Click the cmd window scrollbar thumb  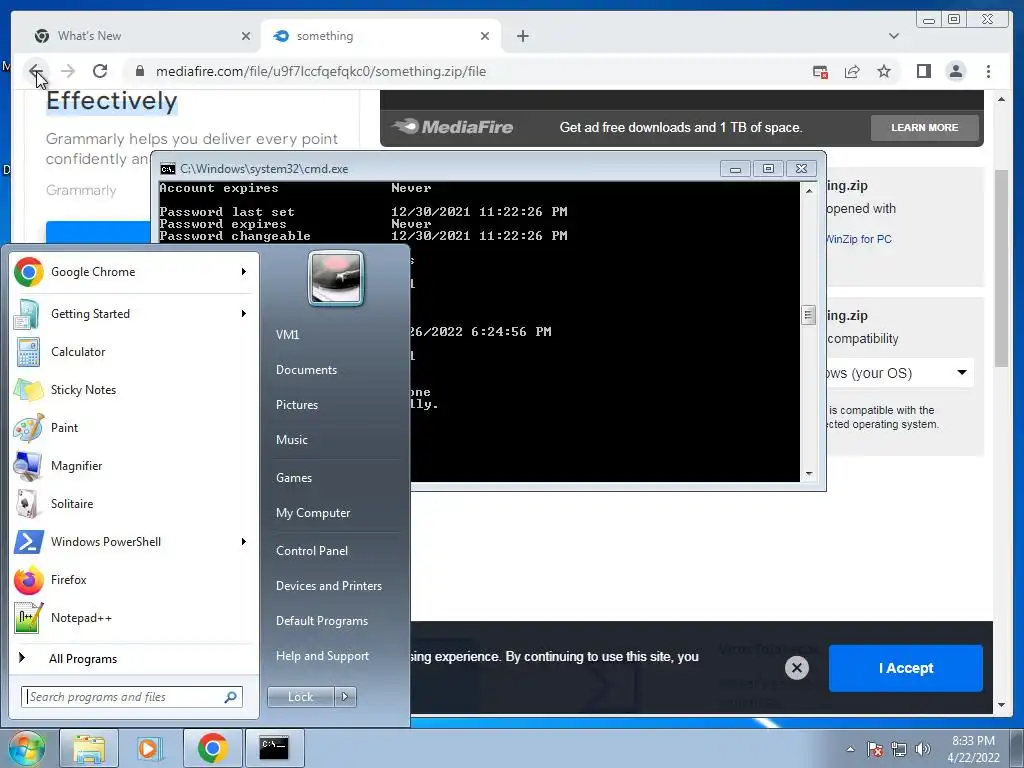tap(808, 315)
